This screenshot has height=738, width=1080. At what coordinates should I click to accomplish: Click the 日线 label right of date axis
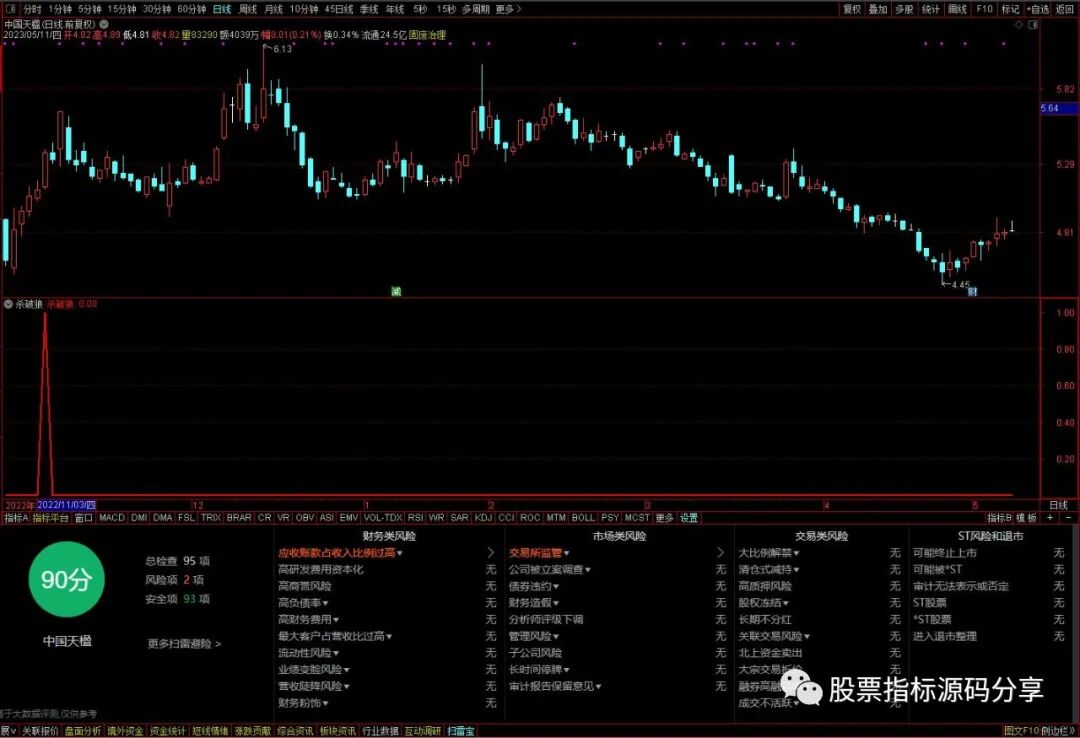(x=1059, y=505)
